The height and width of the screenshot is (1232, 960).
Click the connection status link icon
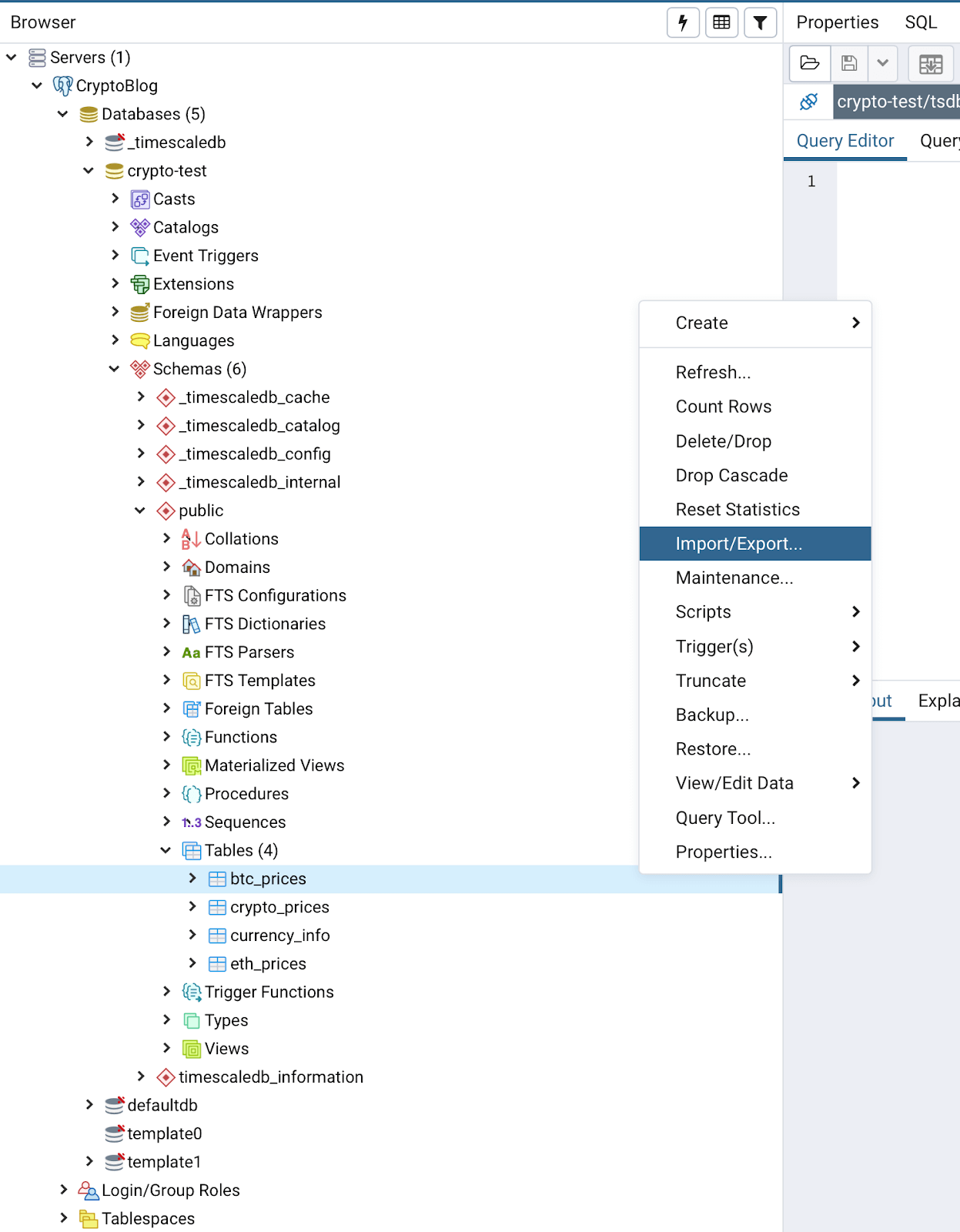(808, 102)
